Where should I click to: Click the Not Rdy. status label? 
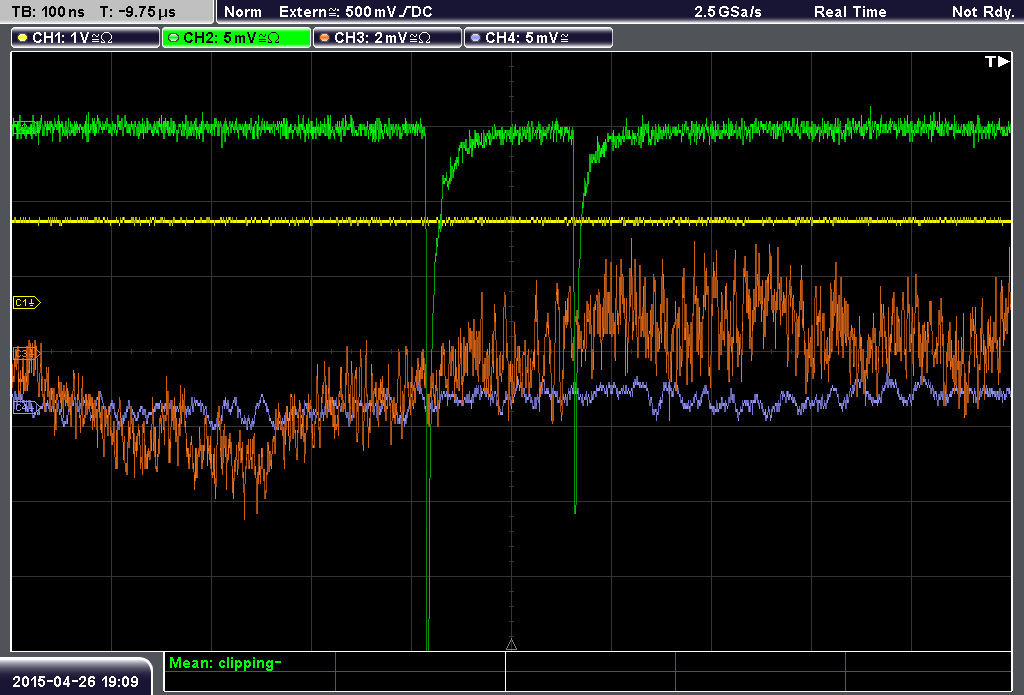click(982, 12)
